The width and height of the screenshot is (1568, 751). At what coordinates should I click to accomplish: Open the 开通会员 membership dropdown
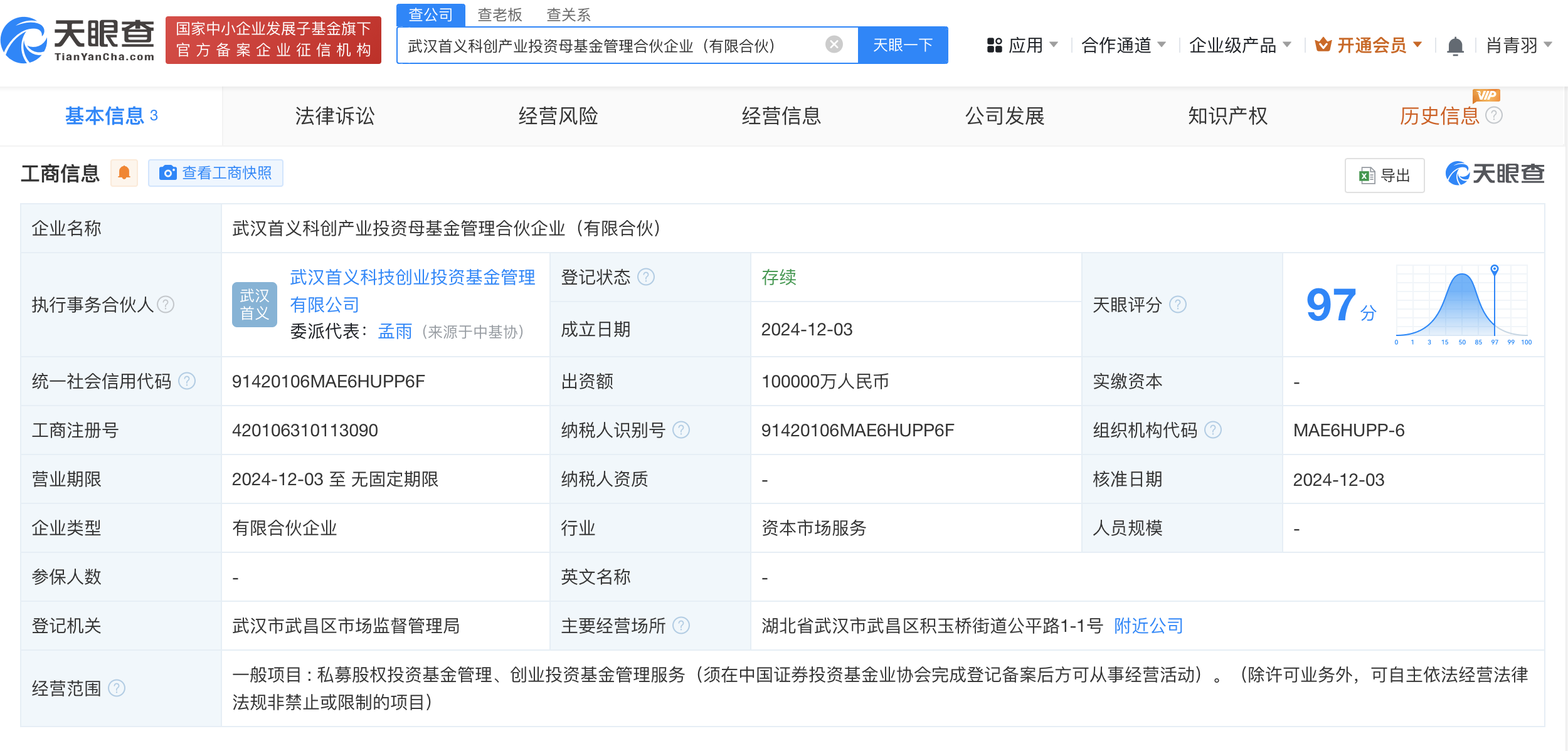(1369, 45)
